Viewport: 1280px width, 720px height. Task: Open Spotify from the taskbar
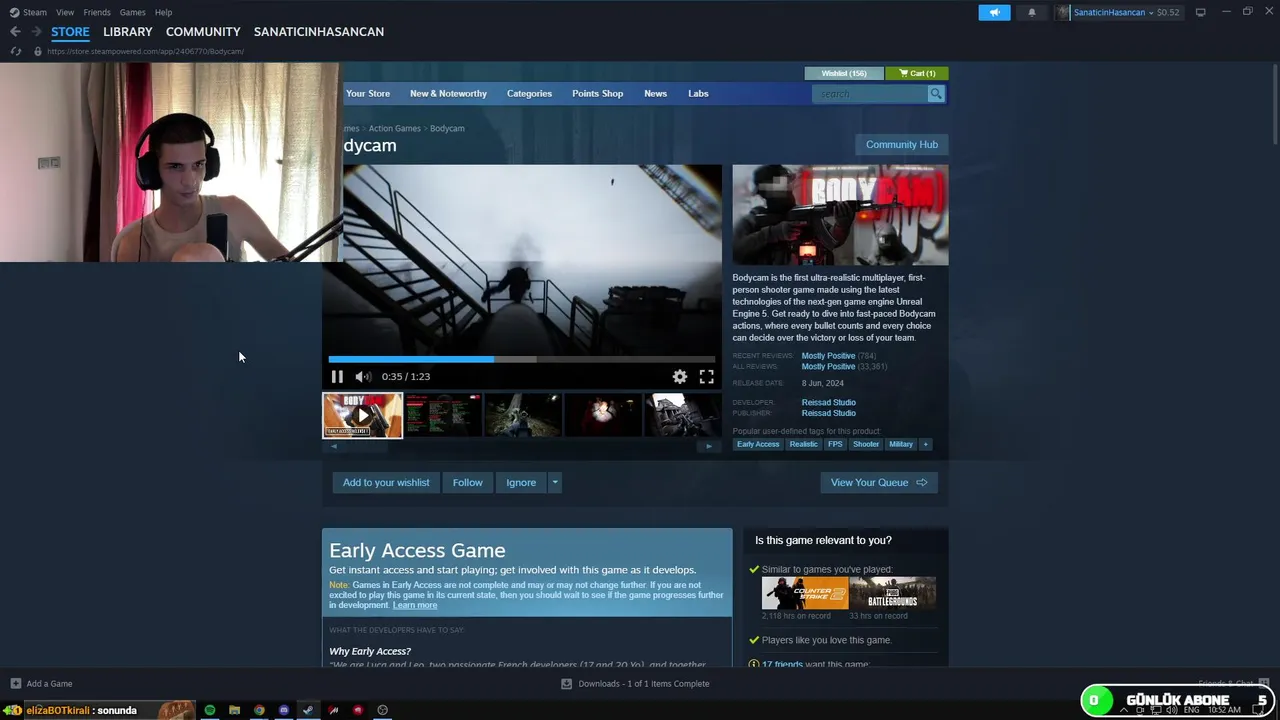(210, 710)
